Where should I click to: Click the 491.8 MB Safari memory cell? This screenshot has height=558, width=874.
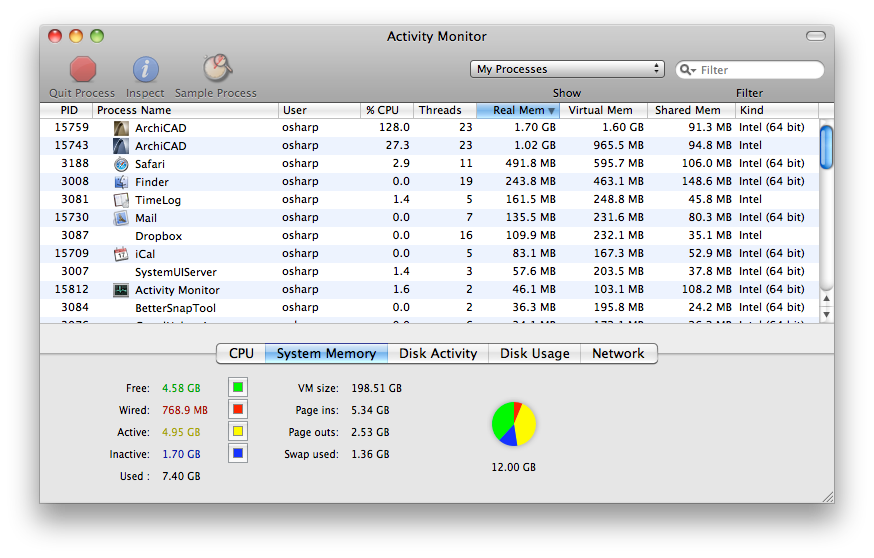tap(531, 163)
